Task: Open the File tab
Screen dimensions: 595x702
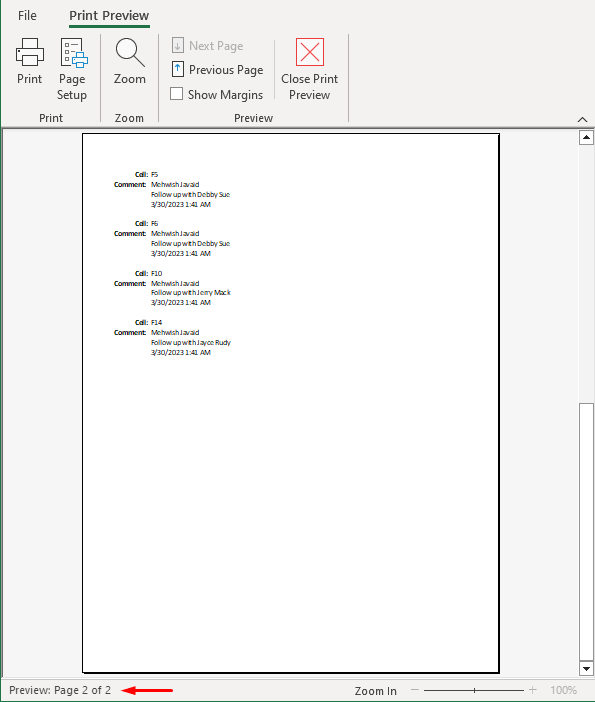Action: pos(27,16)
